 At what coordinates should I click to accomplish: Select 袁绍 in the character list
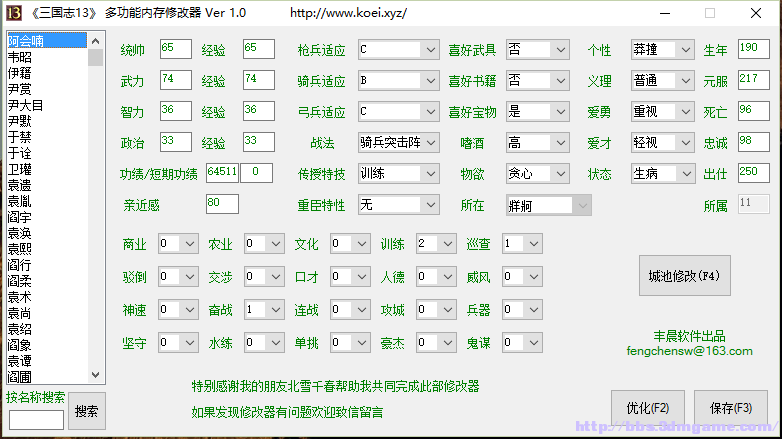pyautogui.click(x=20, y=329)
